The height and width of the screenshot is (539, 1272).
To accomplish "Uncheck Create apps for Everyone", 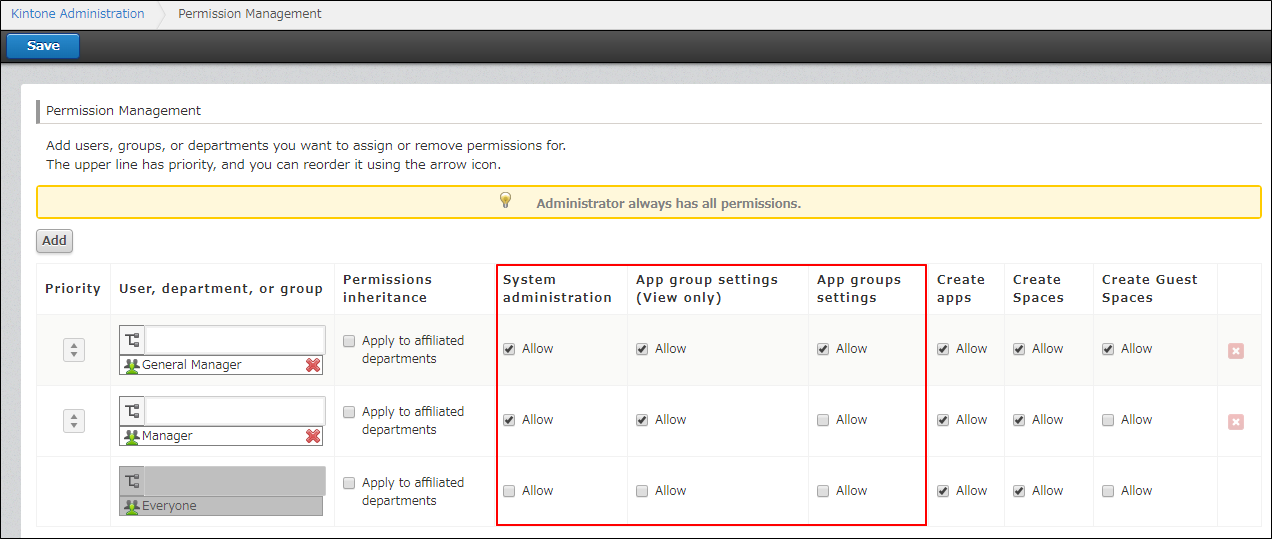I will 943,491.
